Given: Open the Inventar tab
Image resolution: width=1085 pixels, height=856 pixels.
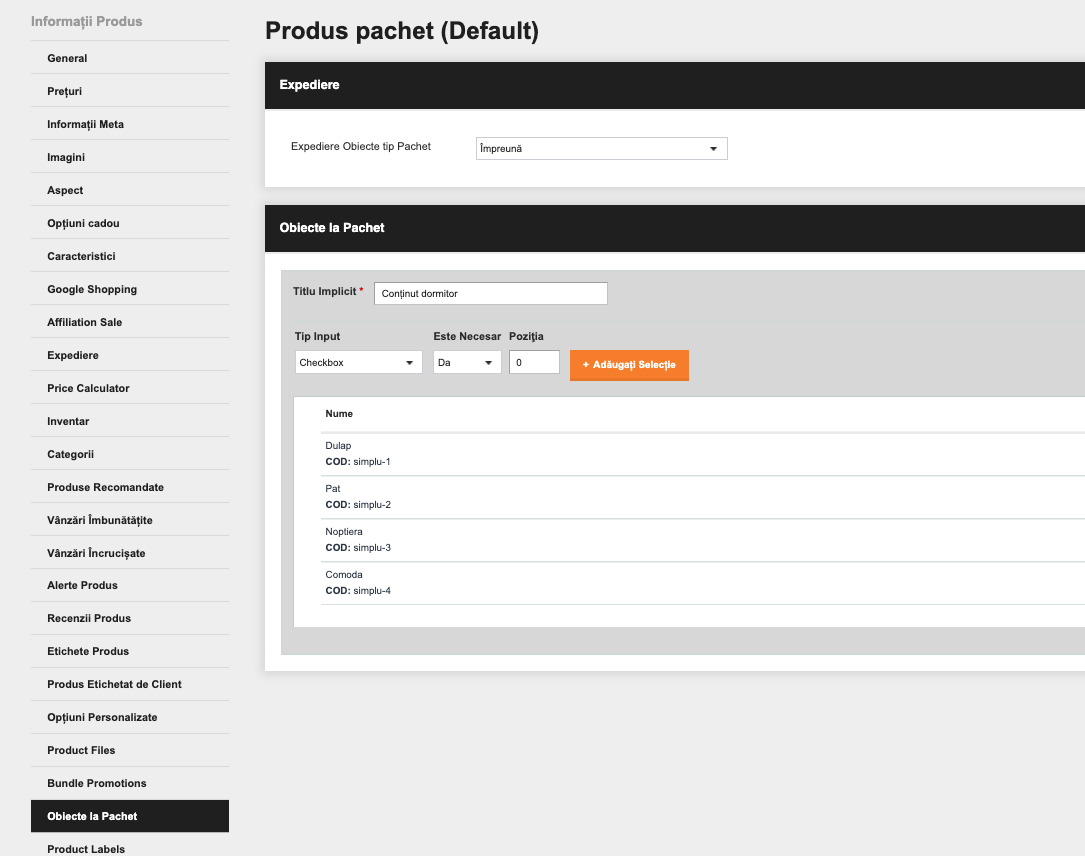Looking at the screenshot, I should (x=130, y=421).
